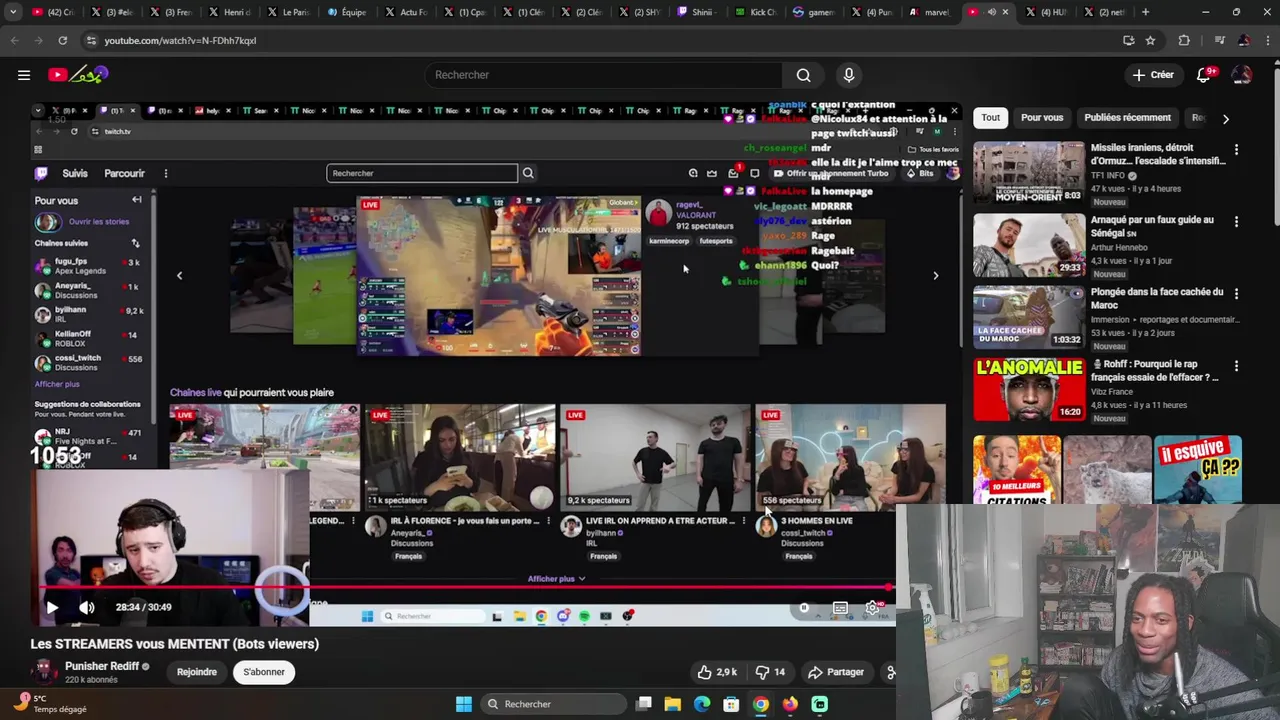Viewport: 1280px width, 720px height.
Task: Switch to the Le Paris browser tab
Action: (x=288, y=12)
